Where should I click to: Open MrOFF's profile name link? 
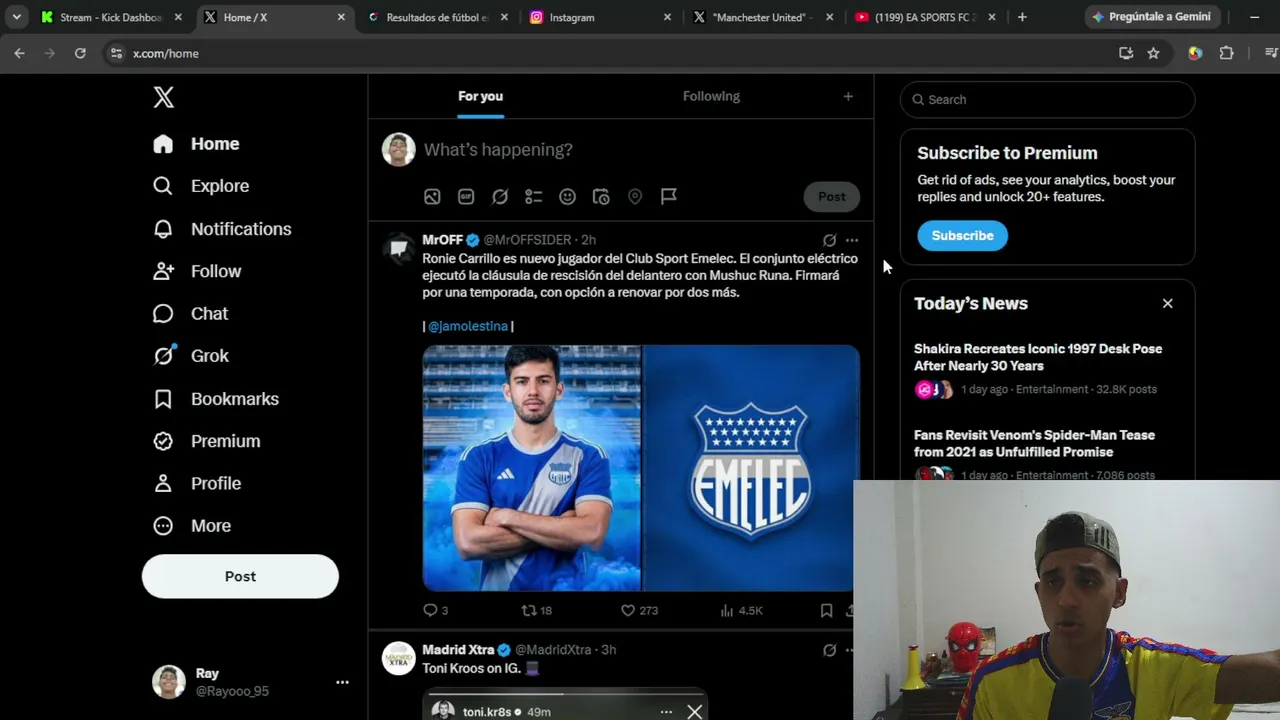pos(442,240)
